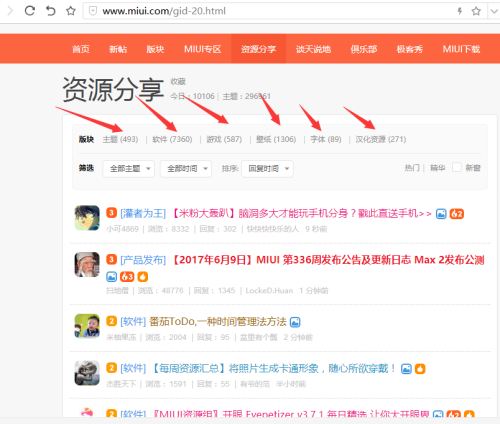Select the 资源分享 navigation tab

(x=258, y=49)
